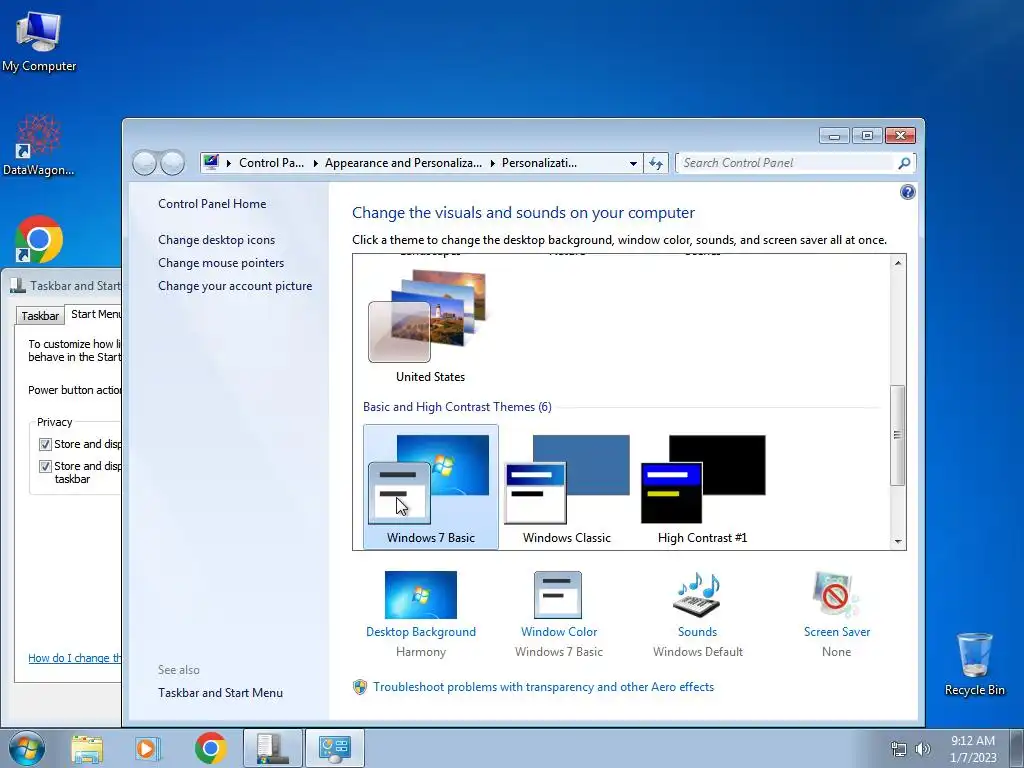Open the Windows Start menu orb
1024x768 pixels.
[26, 748]
